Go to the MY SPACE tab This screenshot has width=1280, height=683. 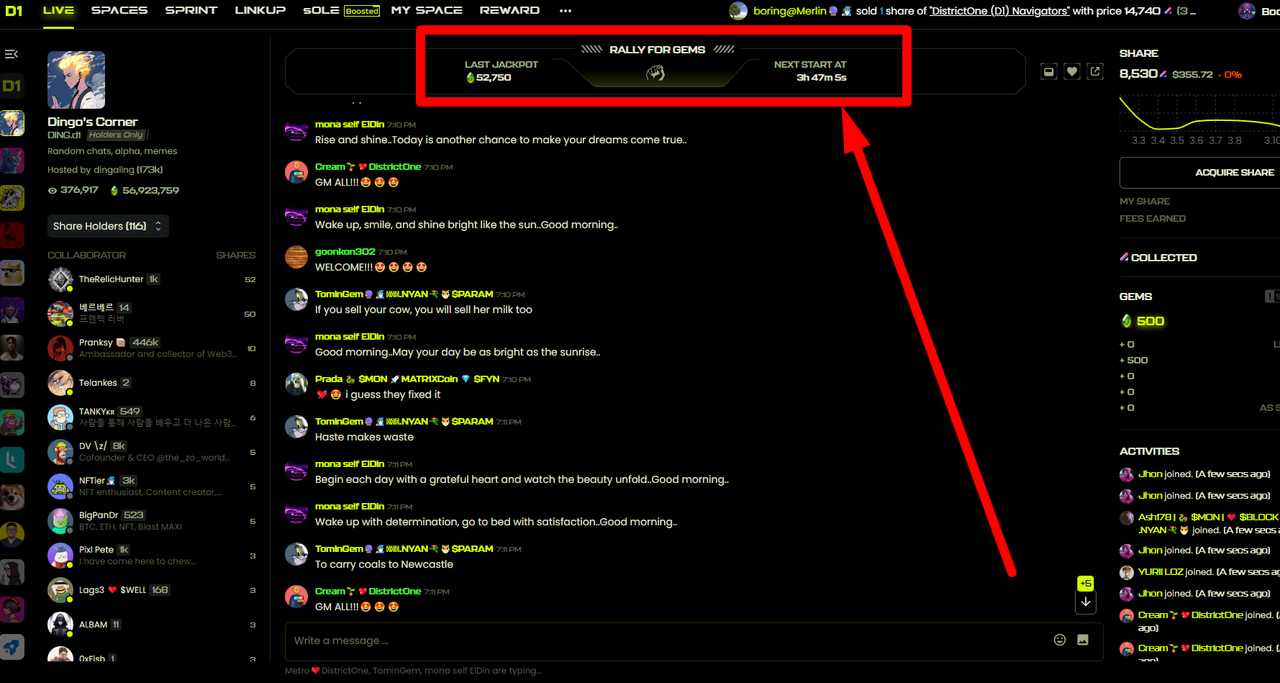pyautogui.click(x=427, y=10)
